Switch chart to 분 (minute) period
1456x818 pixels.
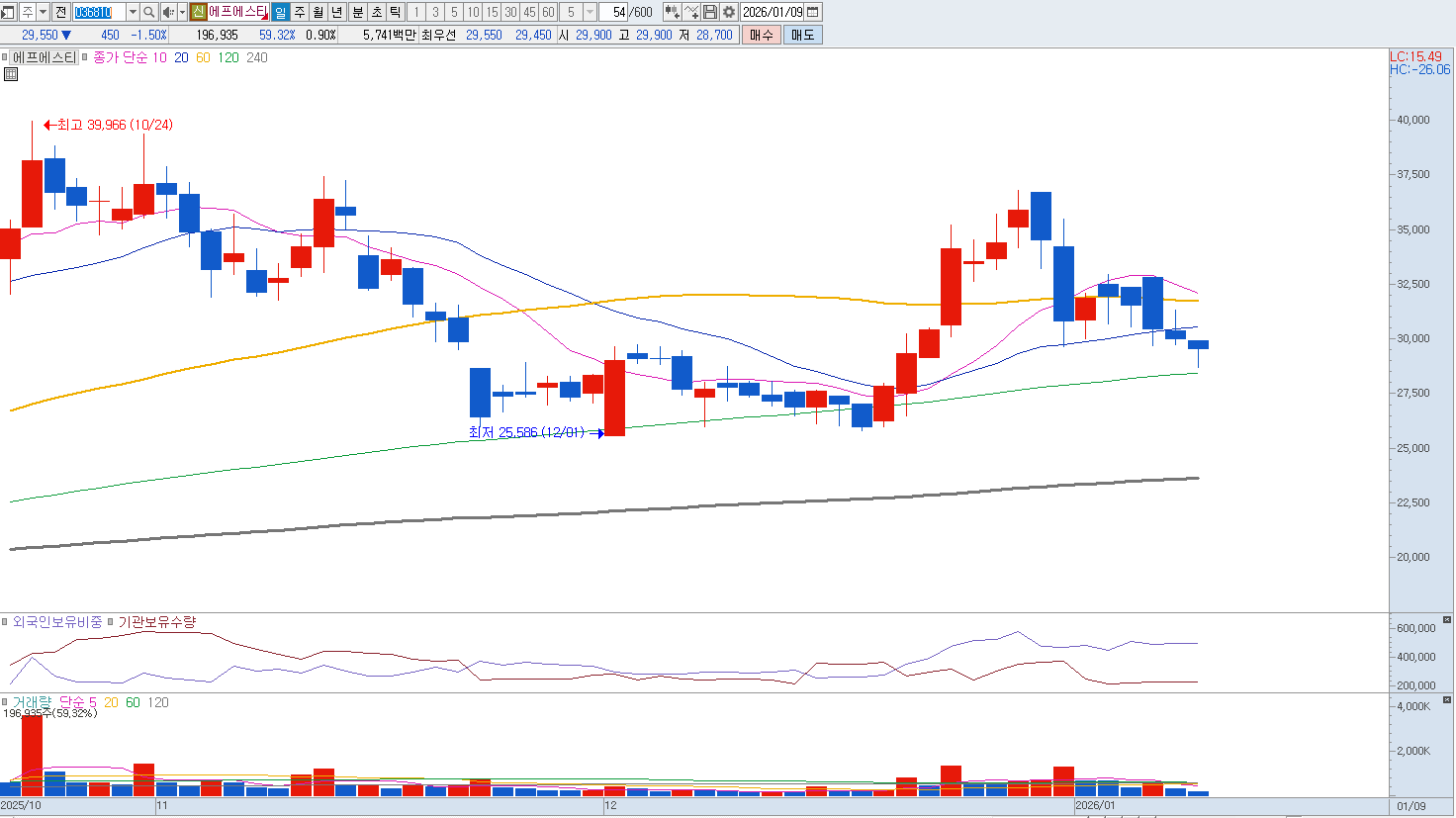coord(357,12)
